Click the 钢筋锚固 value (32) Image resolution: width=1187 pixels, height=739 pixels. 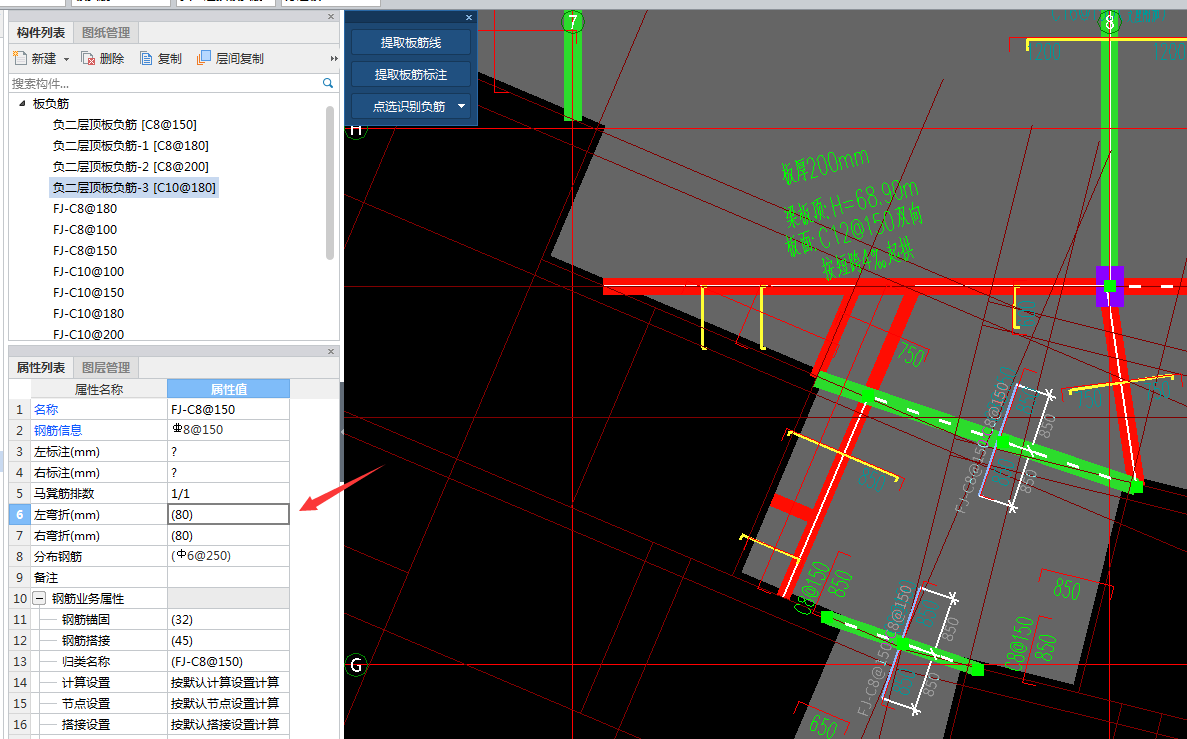click(229, 619)
